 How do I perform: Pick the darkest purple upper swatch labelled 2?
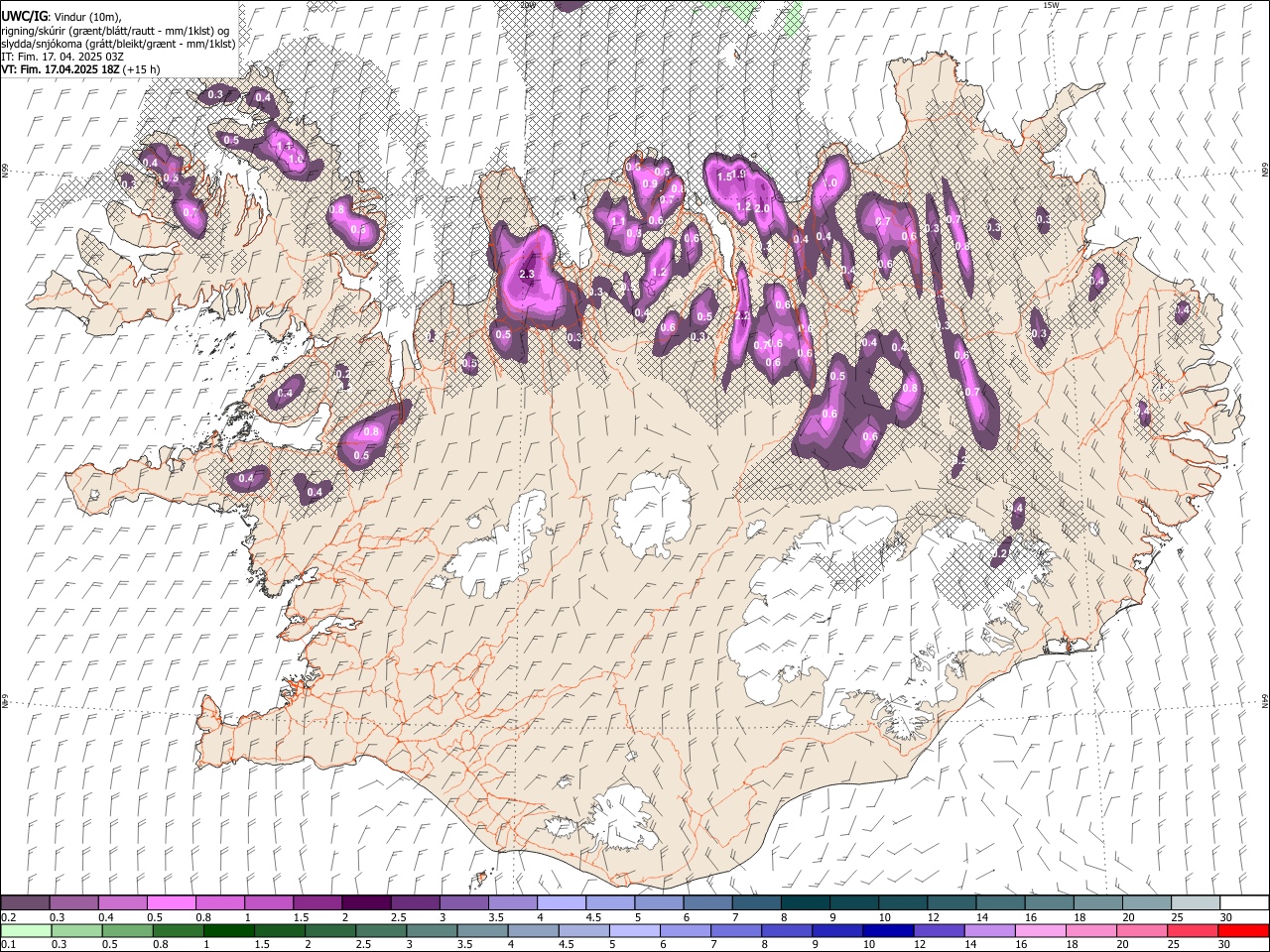(x=365, y=903)
